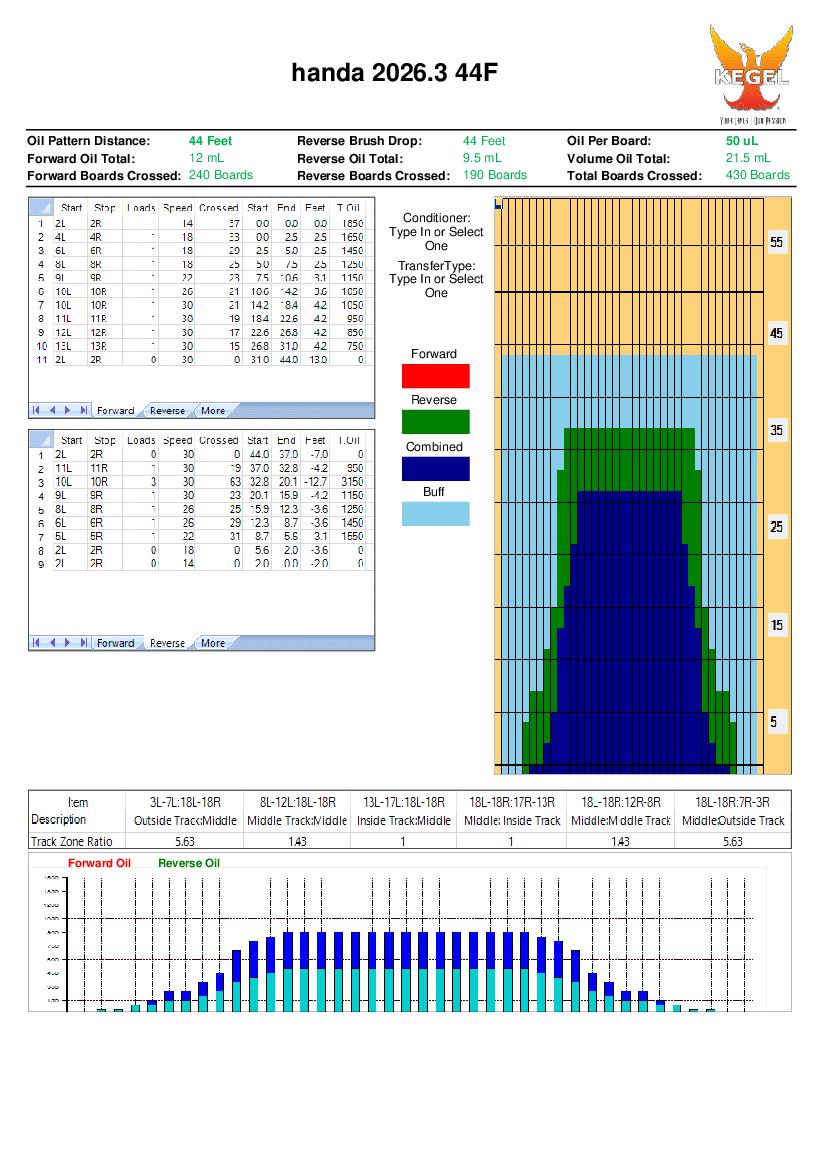Open the More tab in upper table
This screenshot has height=1169, width=826.
213,410
